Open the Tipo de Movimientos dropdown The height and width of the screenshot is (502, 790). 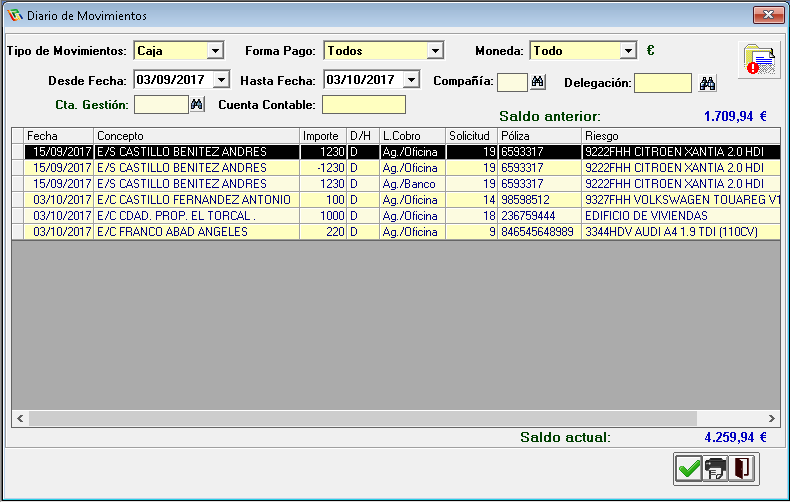215,51
